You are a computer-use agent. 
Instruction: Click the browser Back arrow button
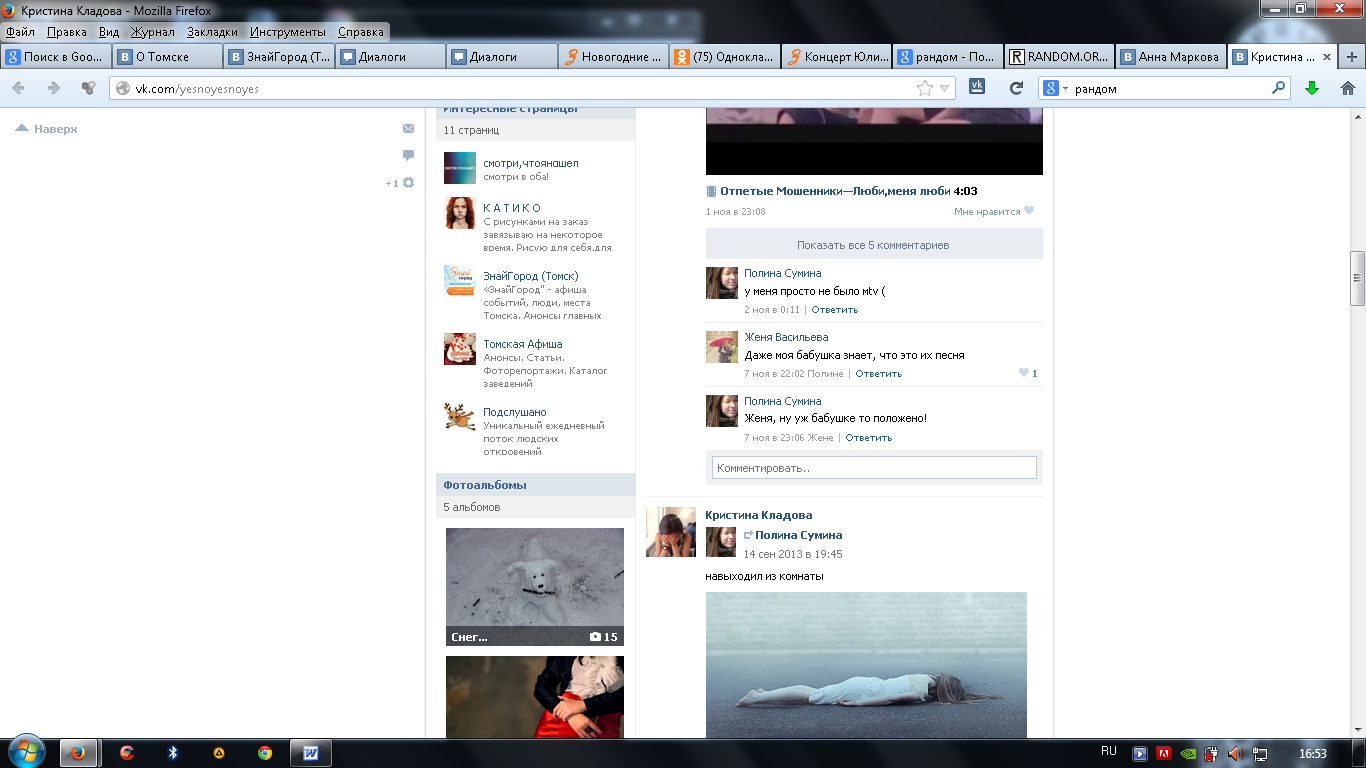pyautogui.click(x=19, y=88)
